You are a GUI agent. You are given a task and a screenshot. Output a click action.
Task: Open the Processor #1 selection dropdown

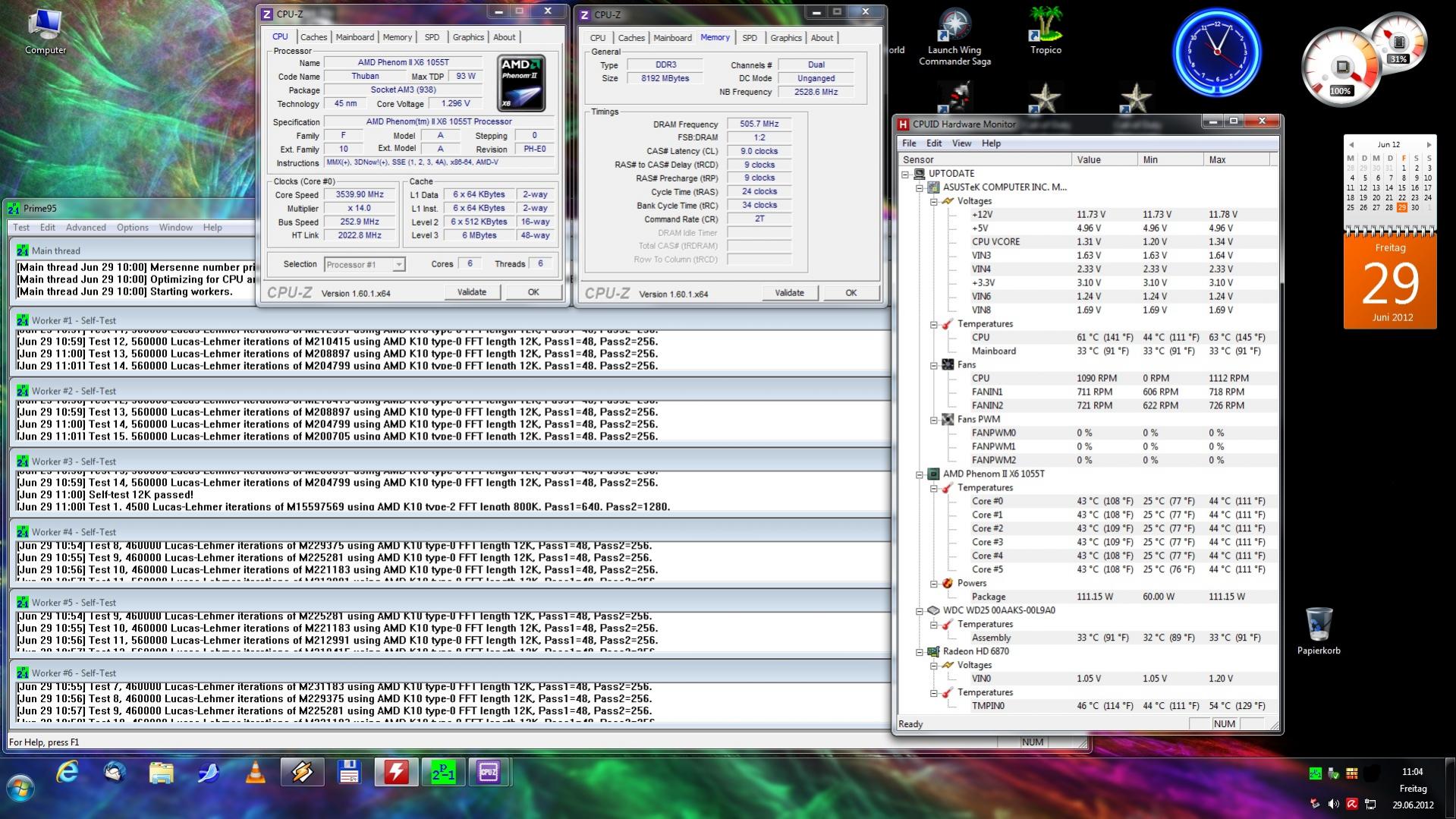tap(398, 264)
